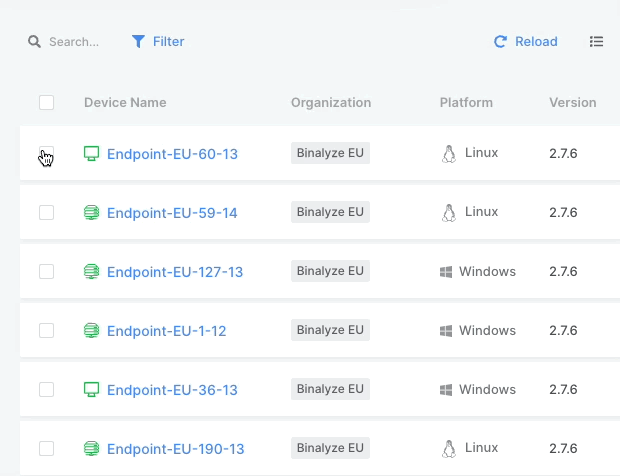Click the Windows logo icon for Endpoint-EU-127-13

coord(447,272)
